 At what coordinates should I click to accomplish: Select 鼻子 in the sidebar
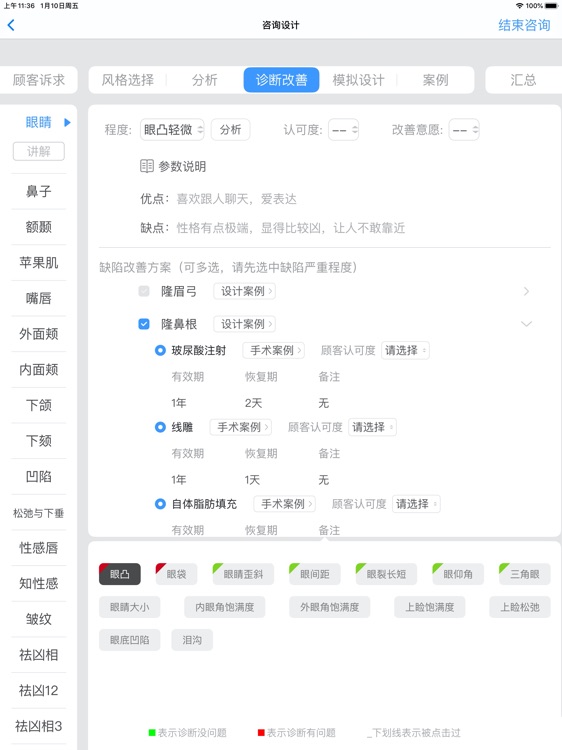point(39,191)
